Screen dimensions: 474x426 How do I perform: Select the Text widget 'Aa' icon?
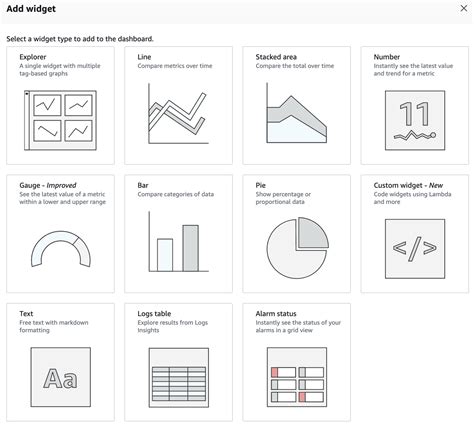pyautogui.click(x=60, y=377)
